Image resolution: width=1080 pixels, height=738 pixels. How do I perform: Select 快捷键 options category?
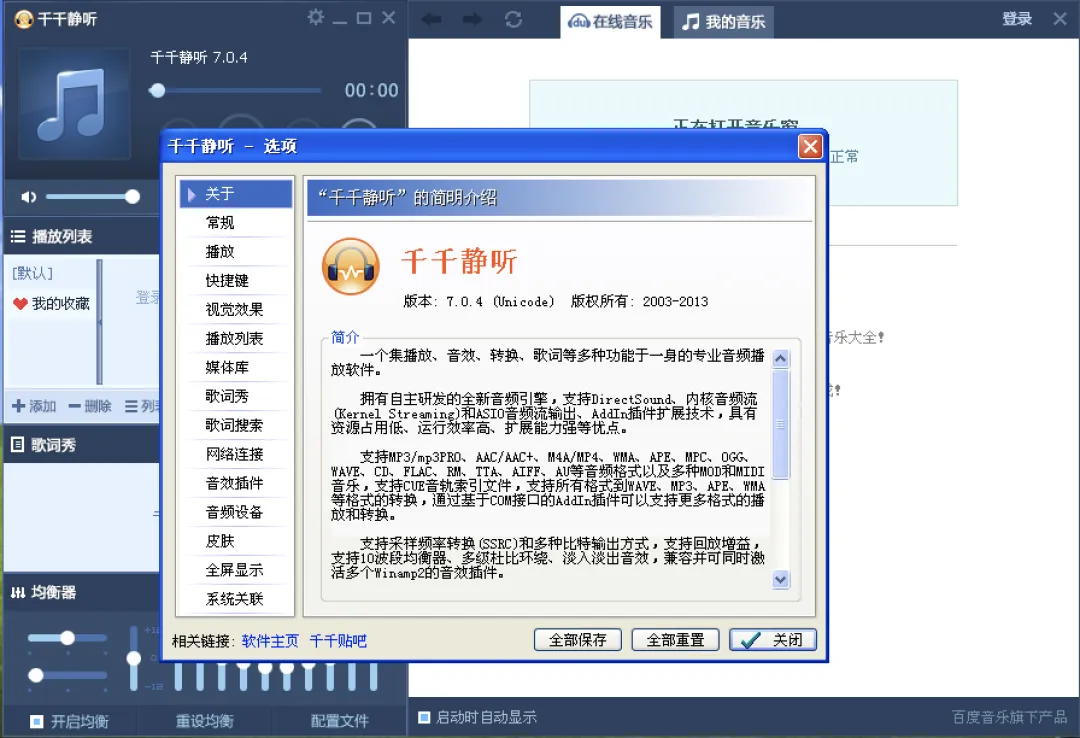tap(236, 281)
